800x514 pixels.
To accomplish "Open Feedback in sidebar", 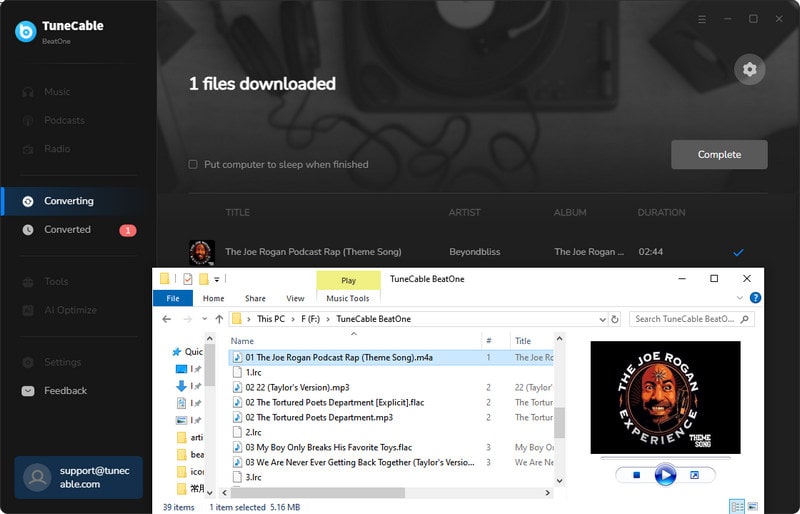I will tap(65, 391).
